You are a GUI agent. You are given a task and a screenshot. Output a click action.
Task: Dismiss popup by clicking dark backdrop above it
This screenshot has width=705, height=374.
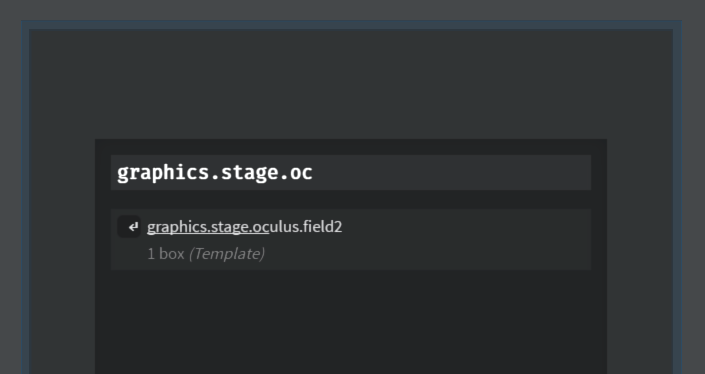click(x=351, y=84)
